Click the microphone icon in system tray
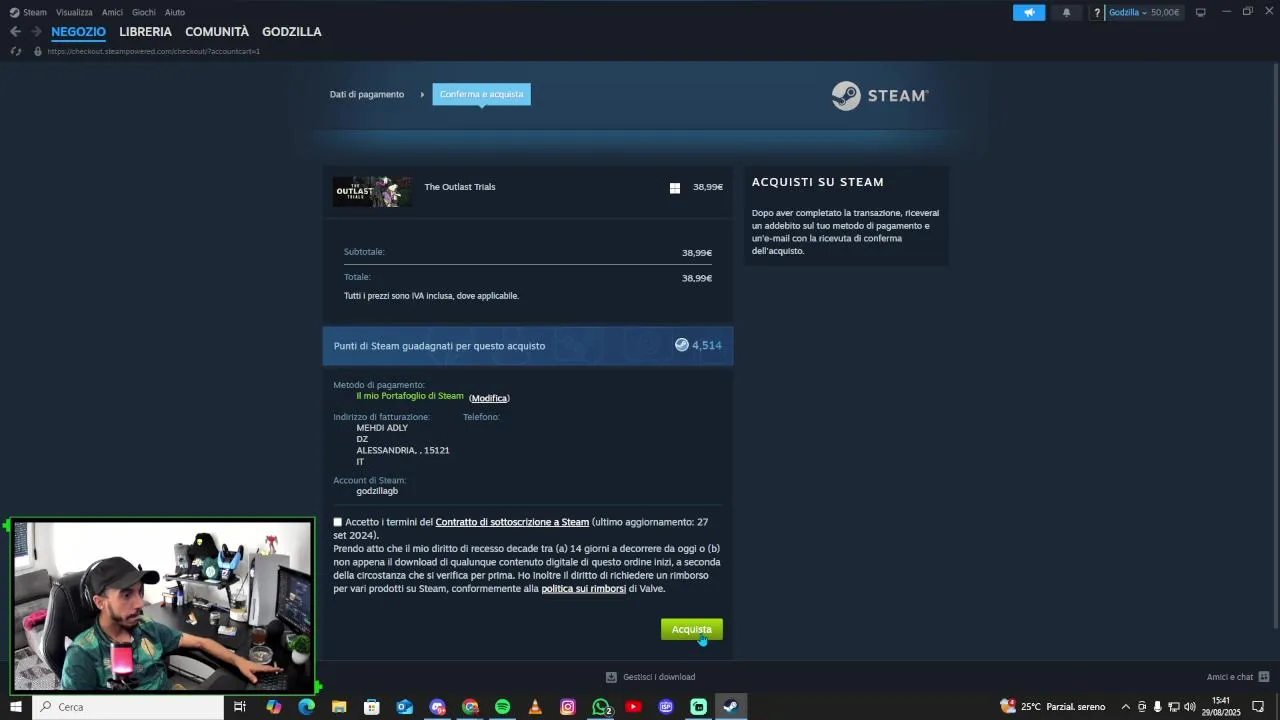The image size is (1280, 720). (x=1158, y=707)
